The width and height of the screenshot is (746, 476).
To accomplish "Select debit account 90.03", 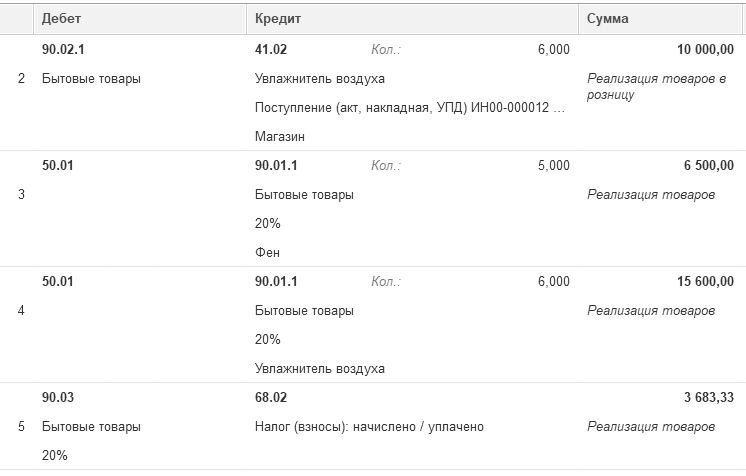I will pyautogui.click(x=58, y=398).
